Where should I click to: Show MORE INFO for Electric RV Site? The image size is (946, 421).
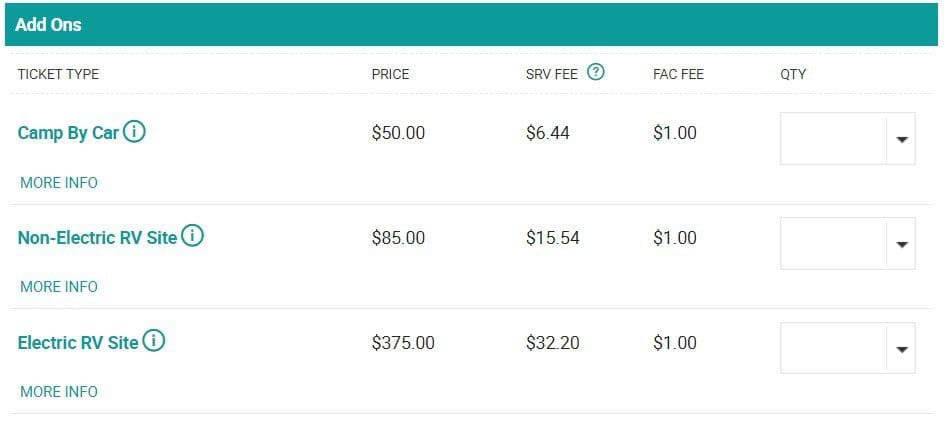(59, 391)
